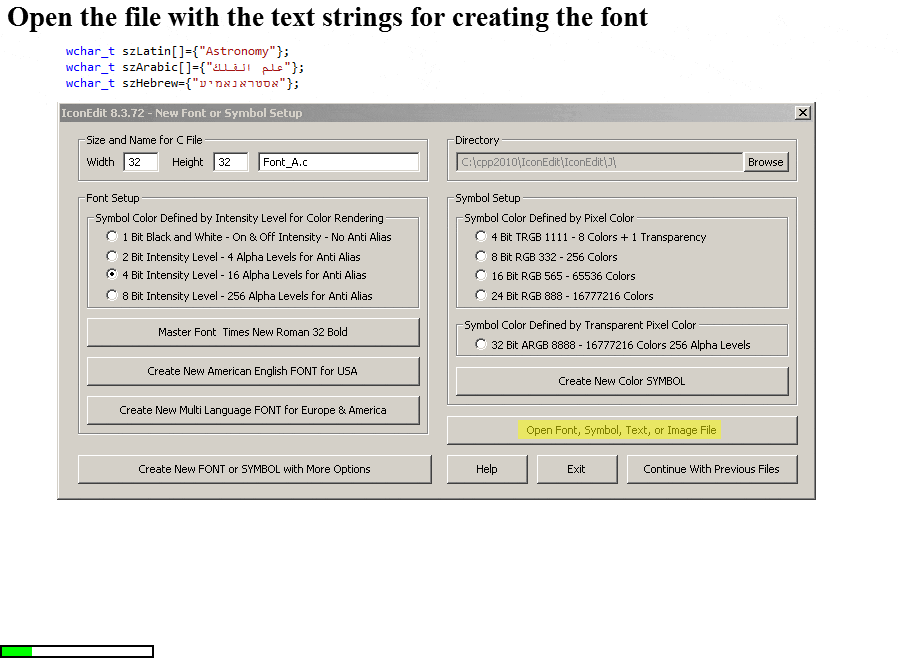Open the Help button
This screenshot has height=658, width=898.
pyautogui.click(x=487, y=469)
